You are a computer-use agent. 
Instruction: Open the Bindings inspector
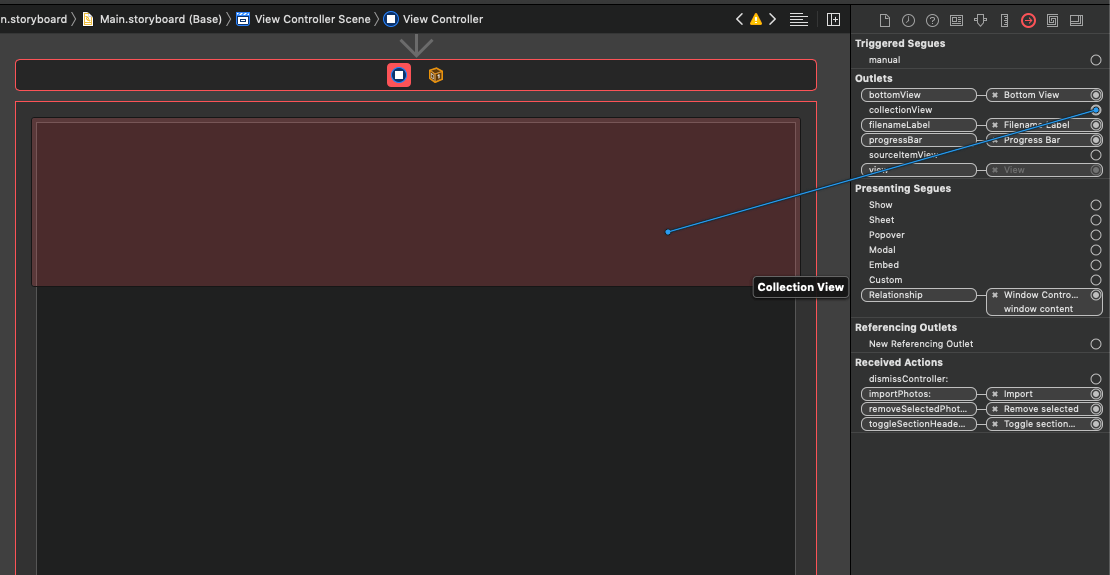tap(1052, 20)
